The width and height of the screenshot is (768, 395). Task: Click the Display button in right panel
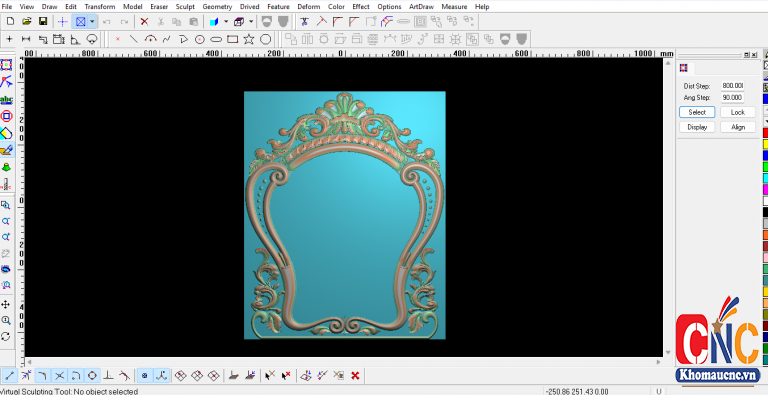coord(697,127)
